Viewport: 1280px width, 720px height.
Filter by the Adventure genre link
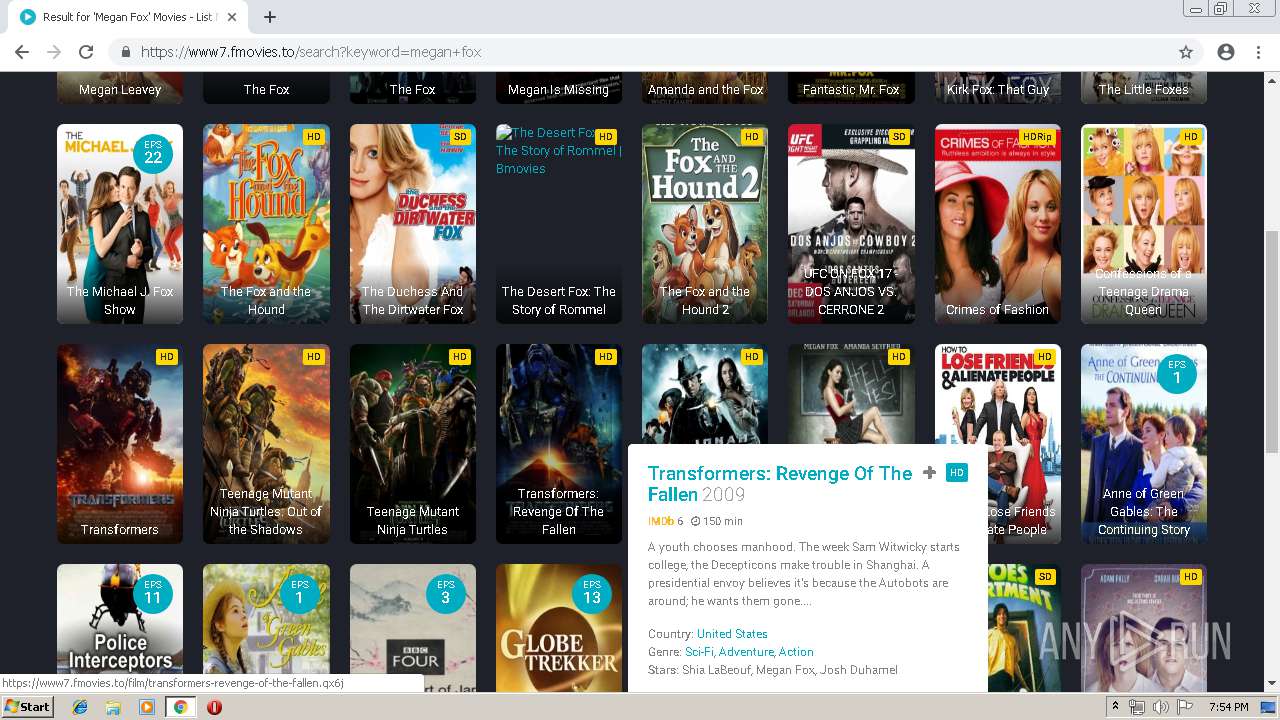(746, 652)
